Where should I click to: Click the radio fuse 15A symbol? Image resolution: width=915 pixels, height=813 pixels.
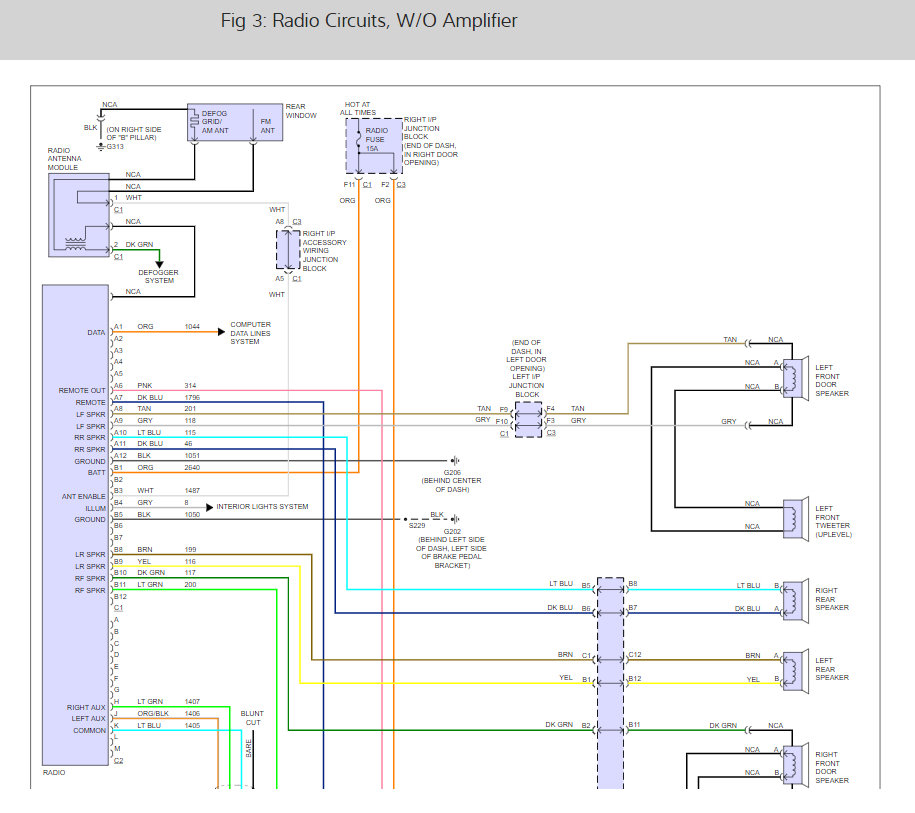(x=359, y=139)
